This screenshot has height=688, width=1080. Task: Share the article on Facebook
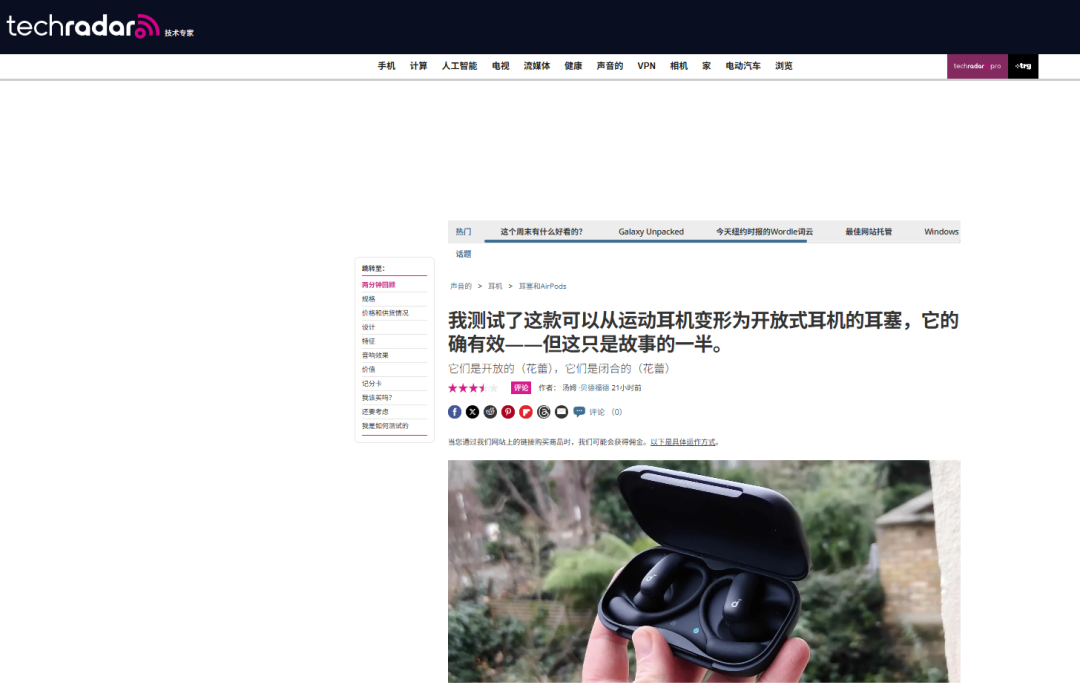point(454,411)
